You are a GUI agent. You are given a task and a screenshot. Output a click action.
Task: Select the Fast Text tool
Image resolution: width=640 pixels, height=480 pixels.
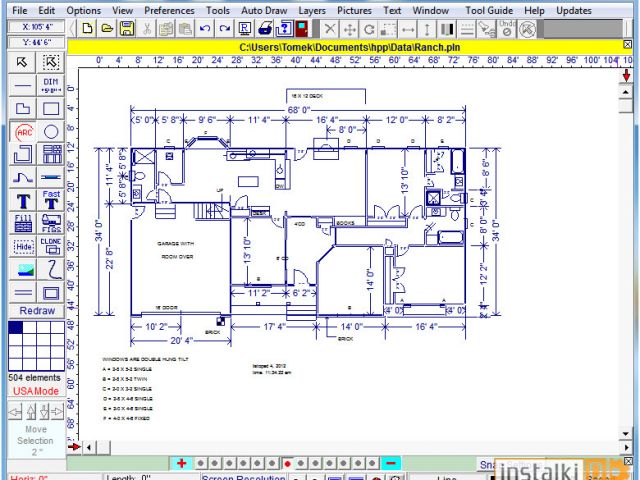[x=50, y=199]
